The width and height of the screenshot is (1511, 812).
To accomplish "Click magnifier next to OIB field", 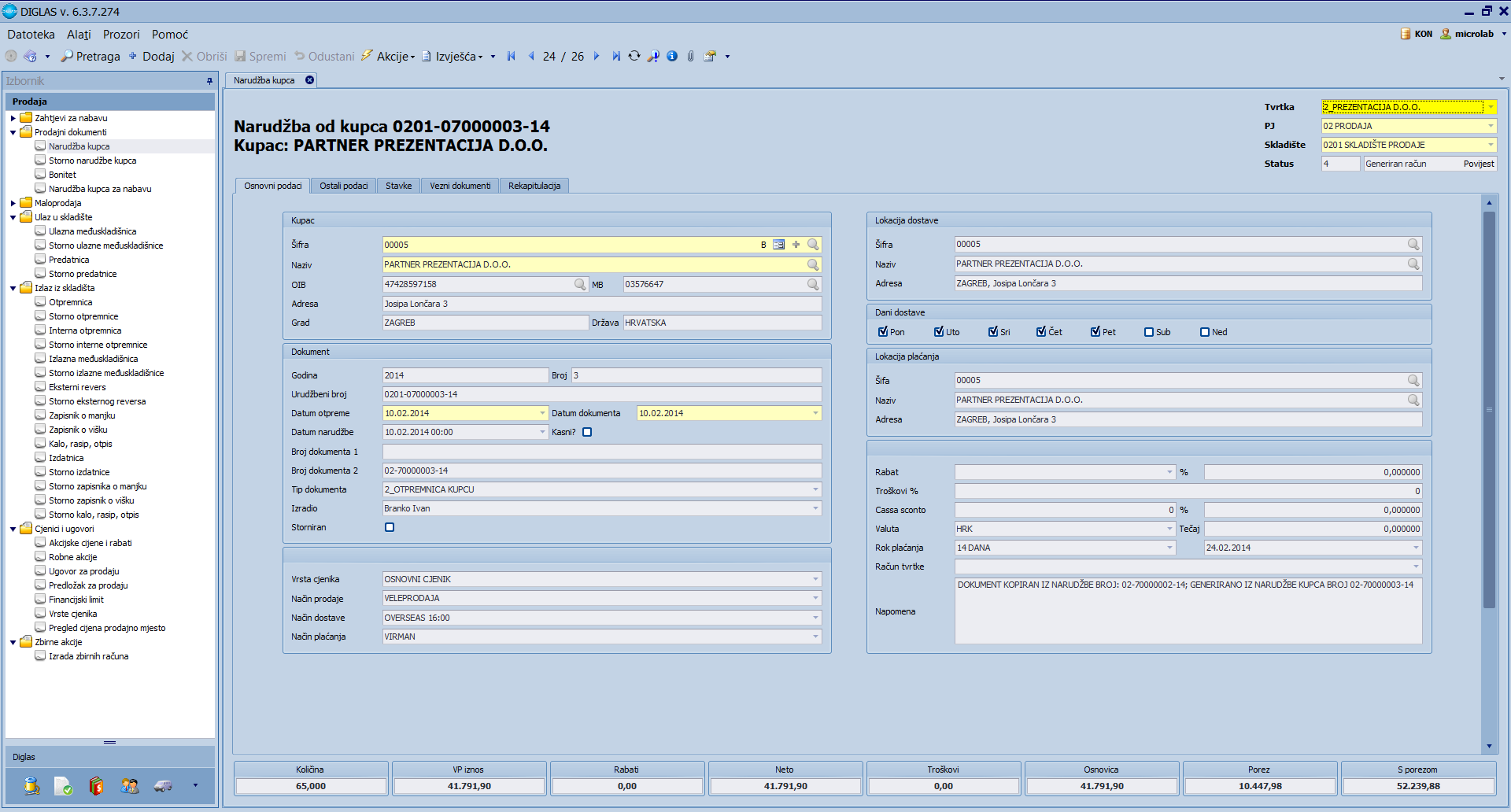I will [580, 285].
